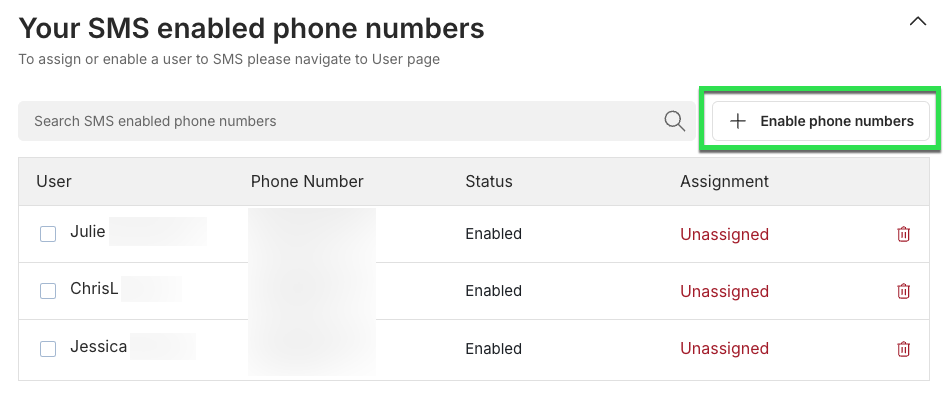The height and width of the screenshot is (396, 945).
Task: Click the Enable phone numbers button
Action: tap(821, 121)
